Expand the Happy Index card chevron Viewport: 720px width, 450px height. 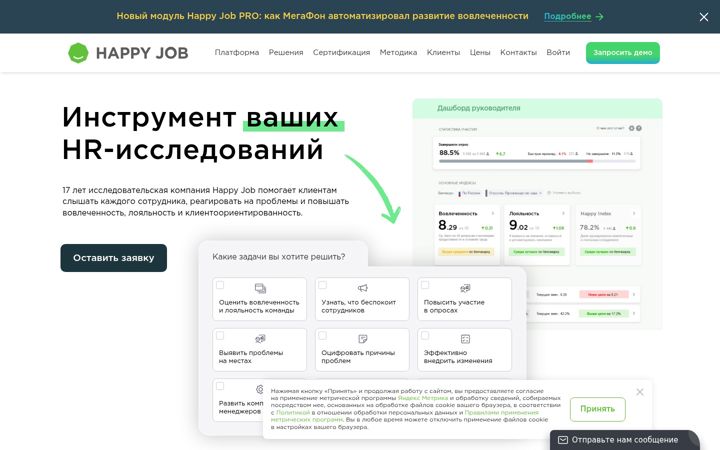click(x=634, y=214)
